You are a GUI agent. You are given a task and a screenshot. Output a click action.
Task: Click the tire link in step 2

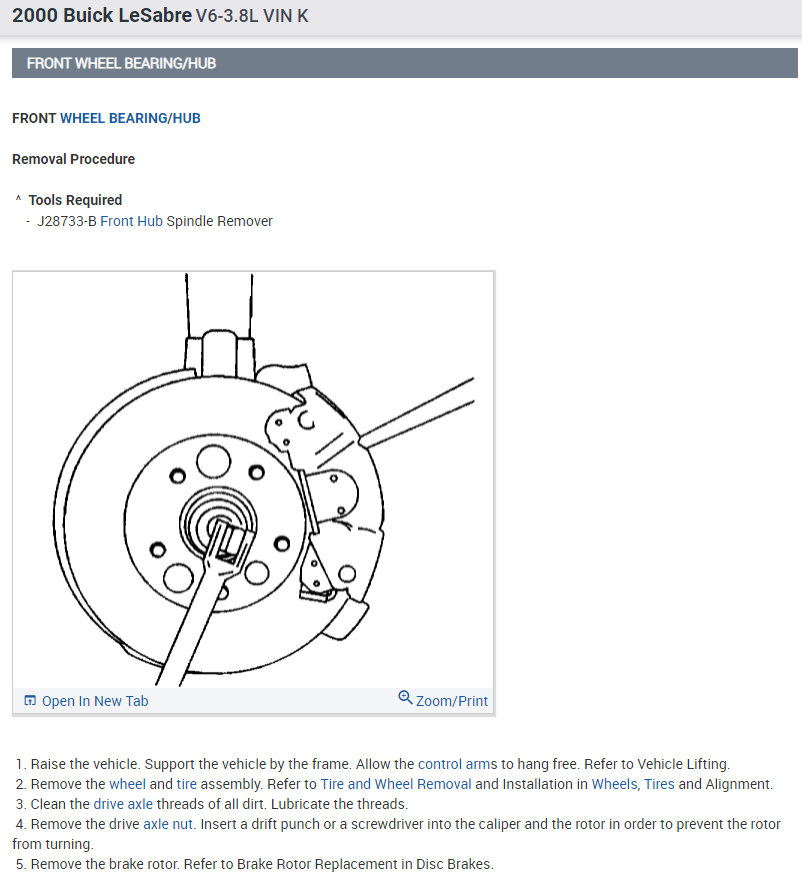186,784
